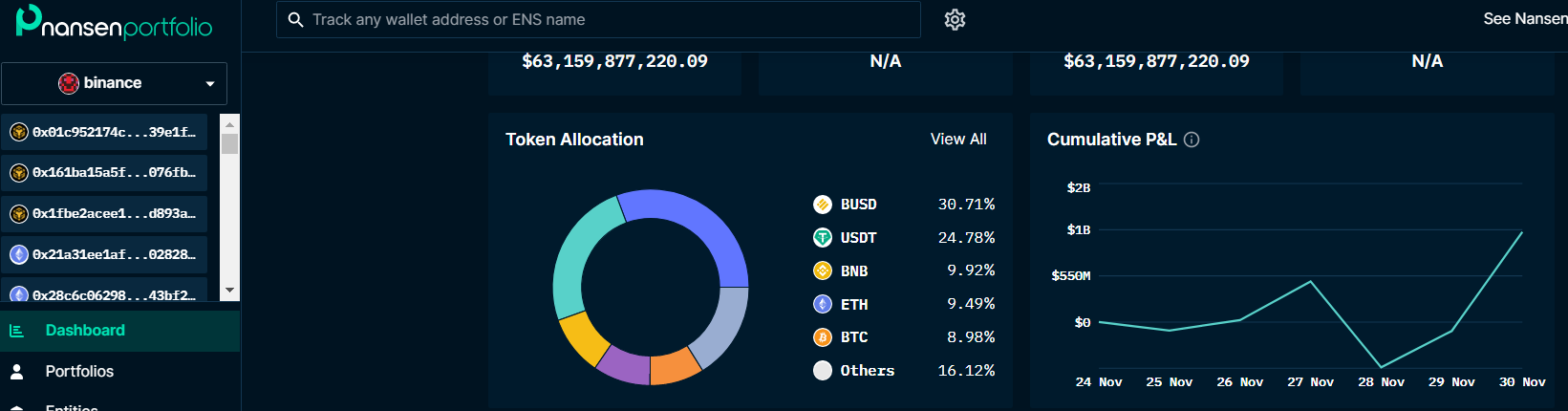Click the search magnifier icon
Screen dimensions: 1568x411
click(296, 20)
